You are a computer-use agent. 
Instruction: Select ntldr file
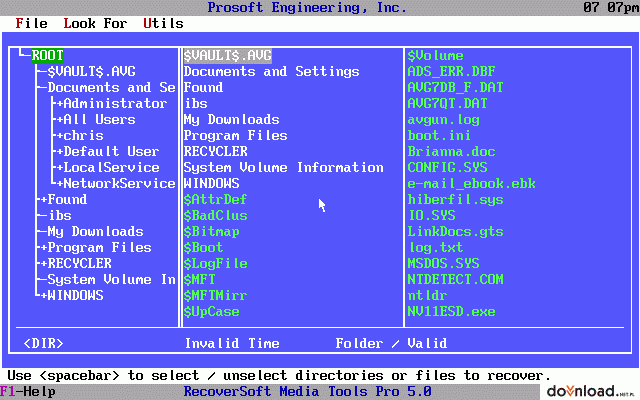pyautogui.click(x=427, y=296)
